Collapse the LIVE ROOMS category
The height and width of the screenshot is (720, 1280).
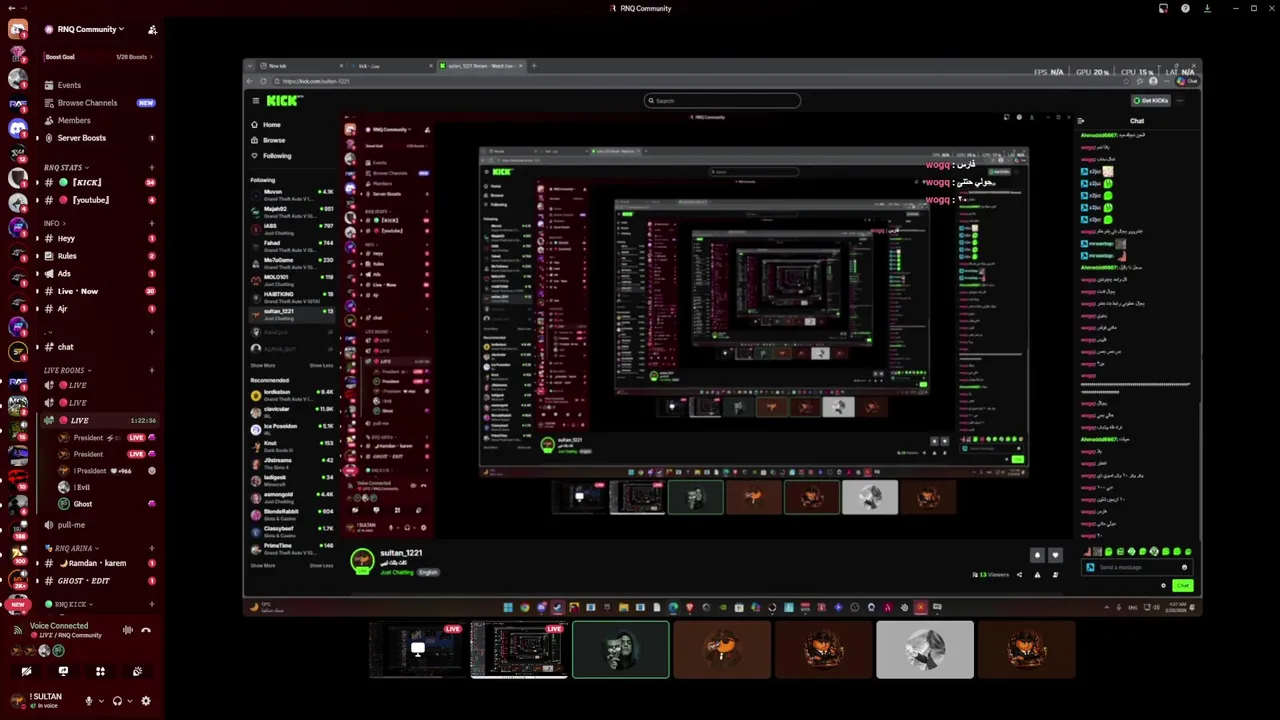[67, 371]
